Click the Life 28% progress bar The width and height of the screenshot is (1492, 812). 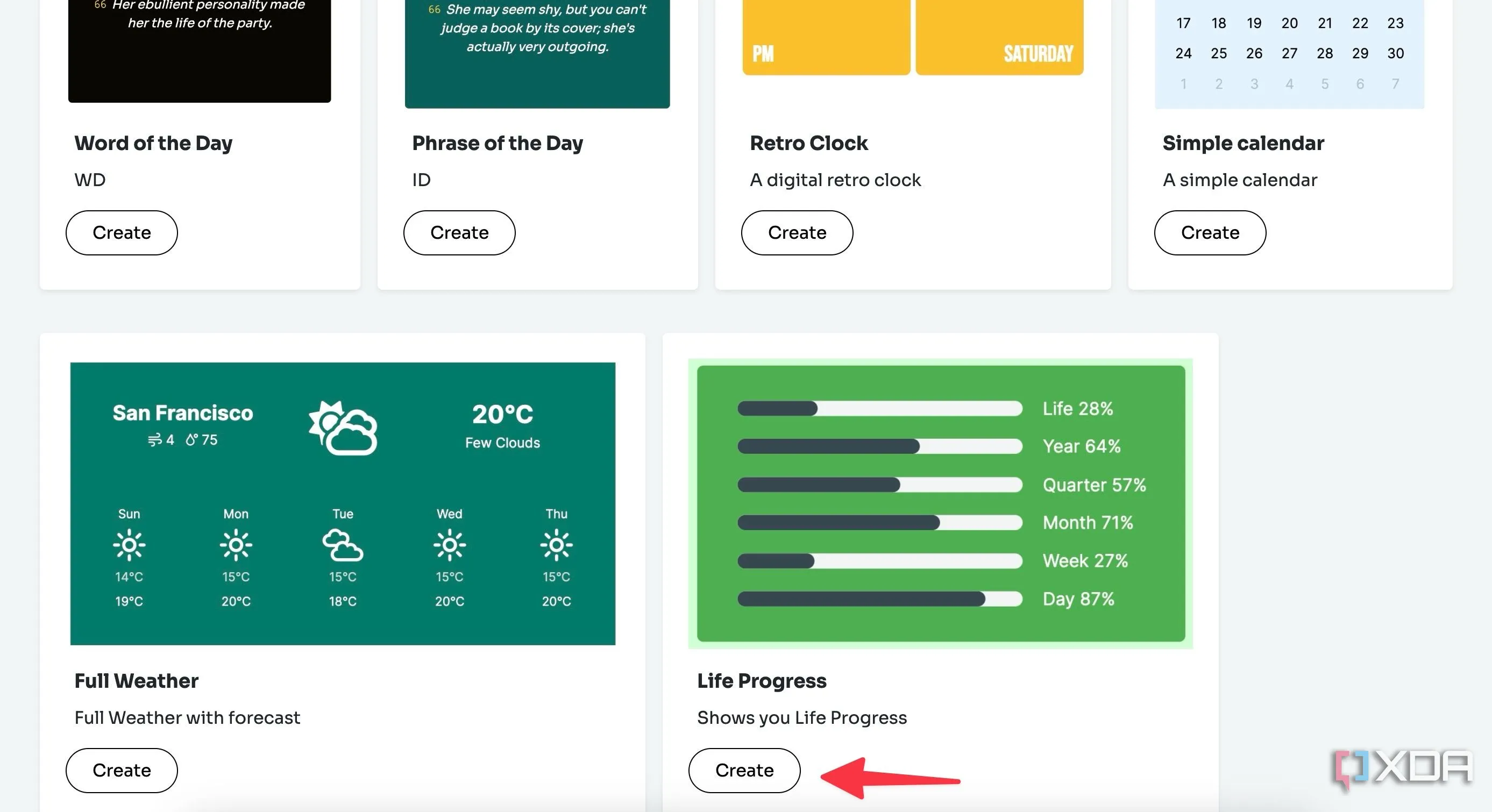pos(880,409)
